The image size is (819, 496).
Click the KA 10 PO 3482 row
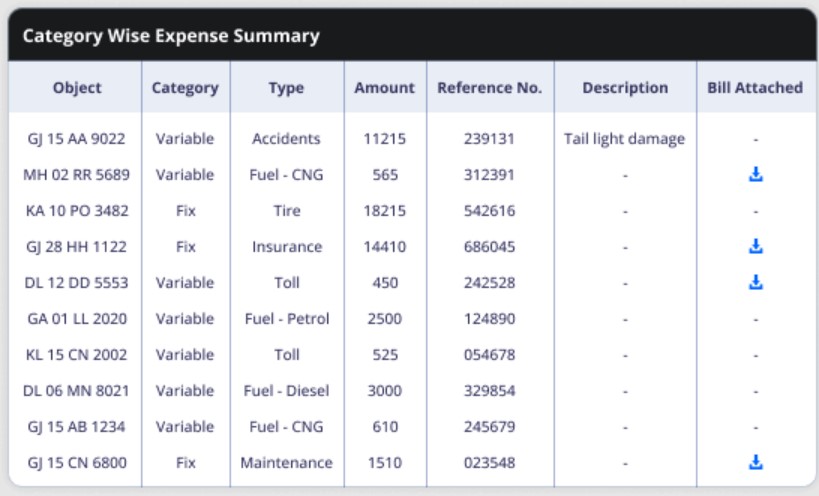(x=413, y=211)
